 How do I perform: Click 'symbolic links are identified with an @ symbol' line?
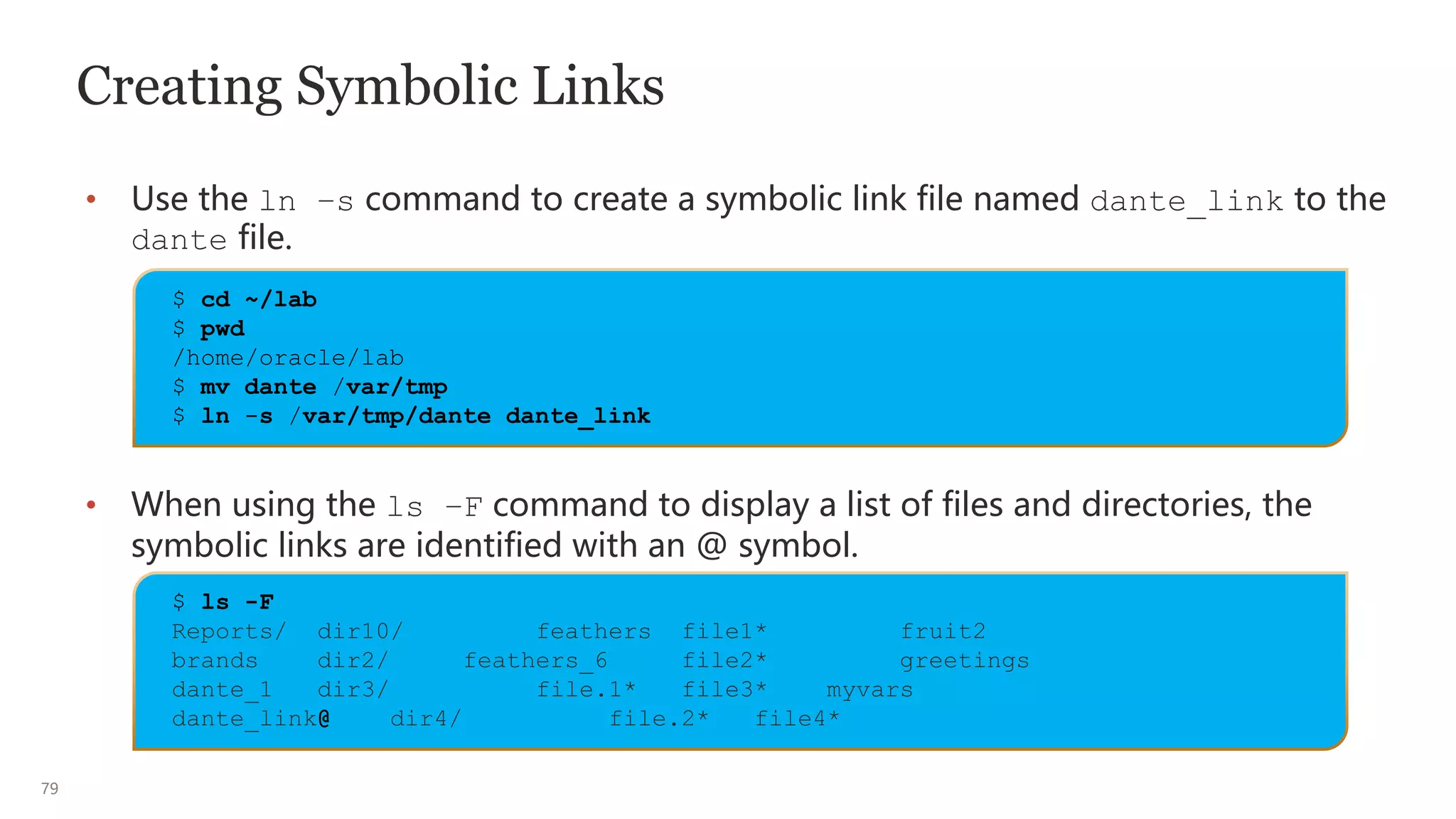pyautogui.click(x=495, y=546)
